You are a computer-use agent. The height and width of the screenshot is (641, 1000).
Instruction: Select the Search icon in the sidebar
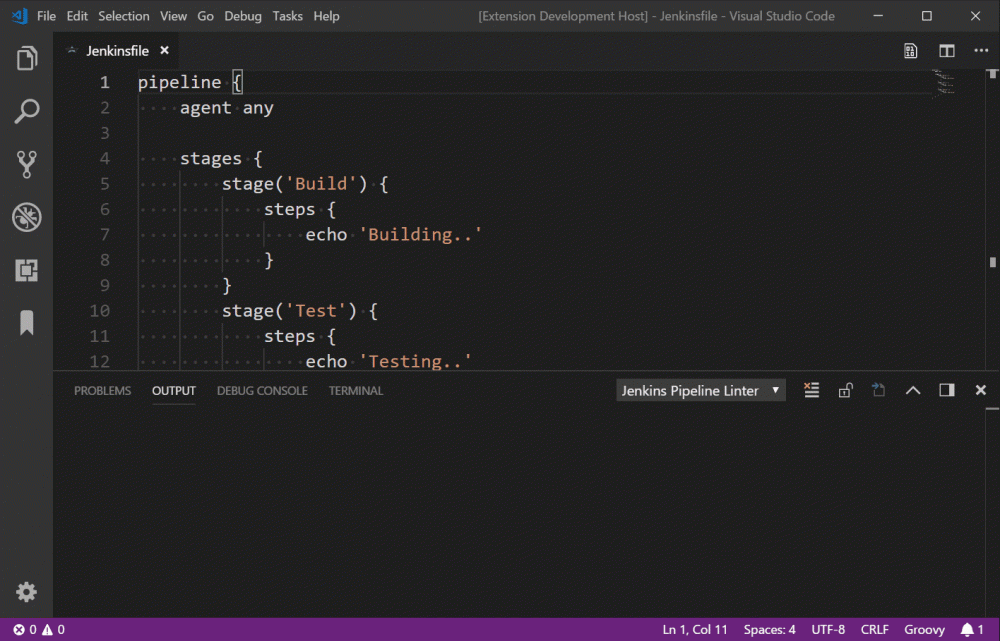(26, 110)
